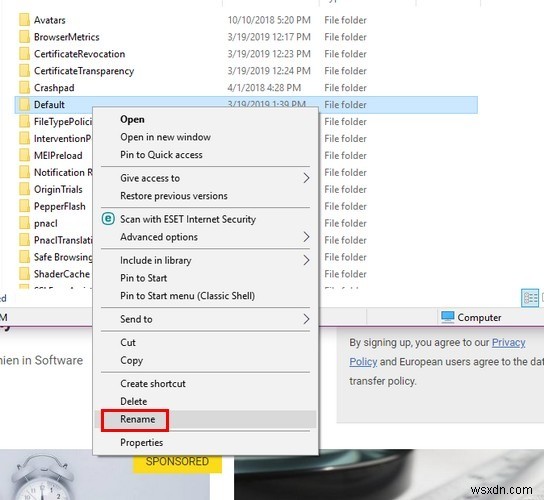Click the ShaderCache folder icon
This screenshot has width=544, height=500.
coord(24,274)
